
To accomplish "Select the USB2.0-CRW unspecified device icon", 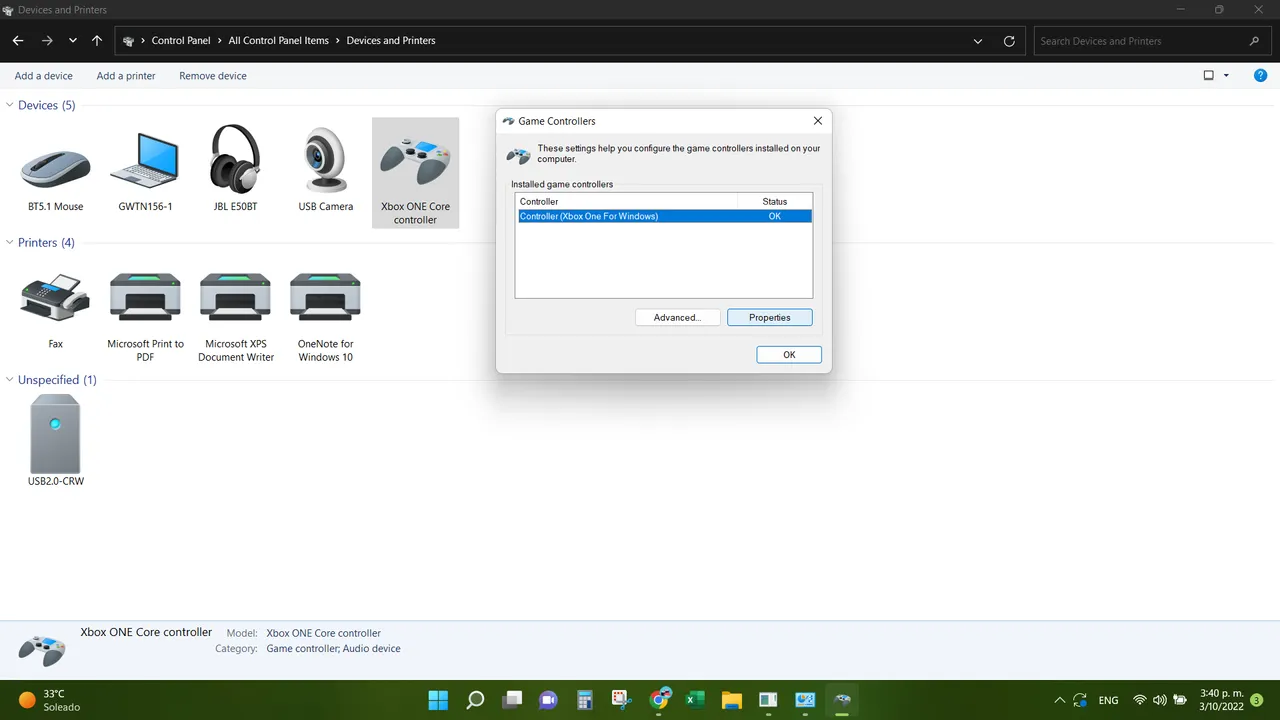I will tap(55, 434).
